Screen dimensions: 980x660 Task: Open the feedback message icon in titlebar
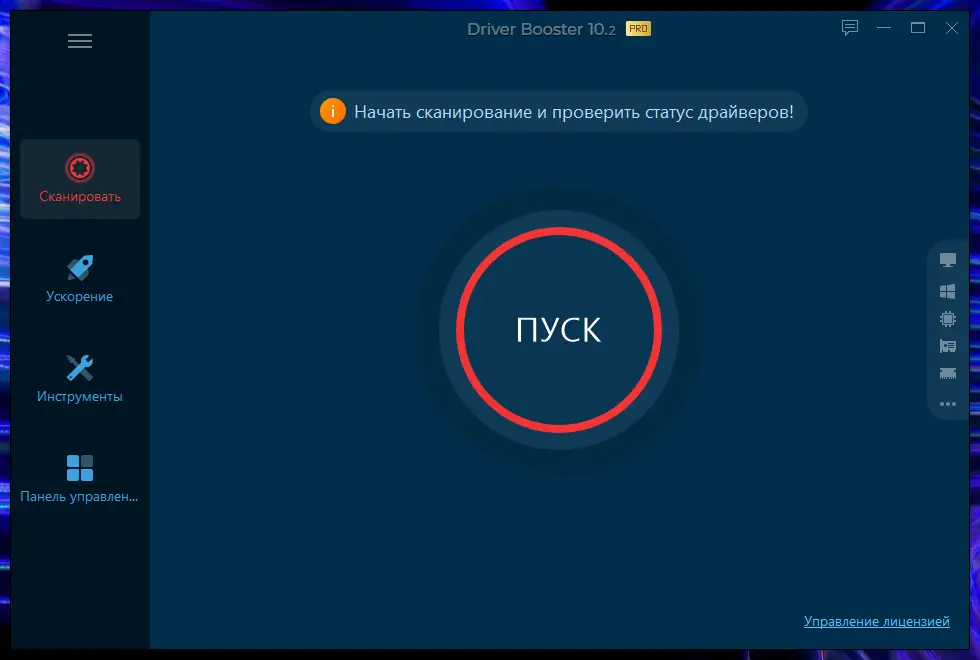coord(849,28)
